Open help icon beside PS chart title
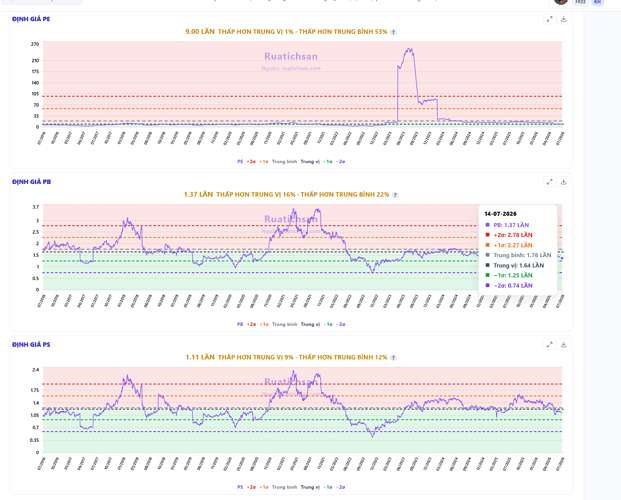The width and height of the screenshot is (621, 500). (393, 358)
